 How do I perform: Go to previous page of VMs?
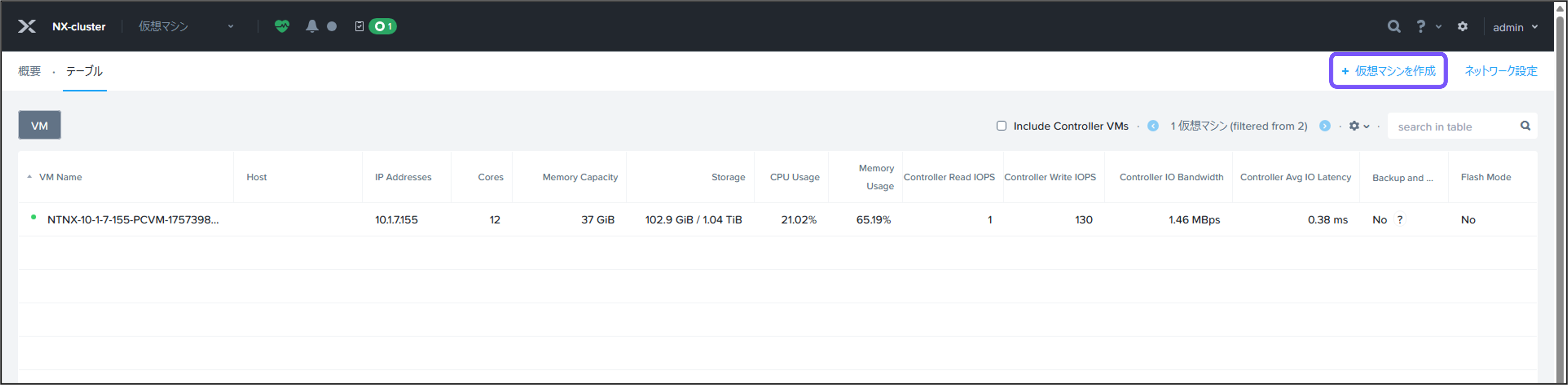click(1153, 126)
